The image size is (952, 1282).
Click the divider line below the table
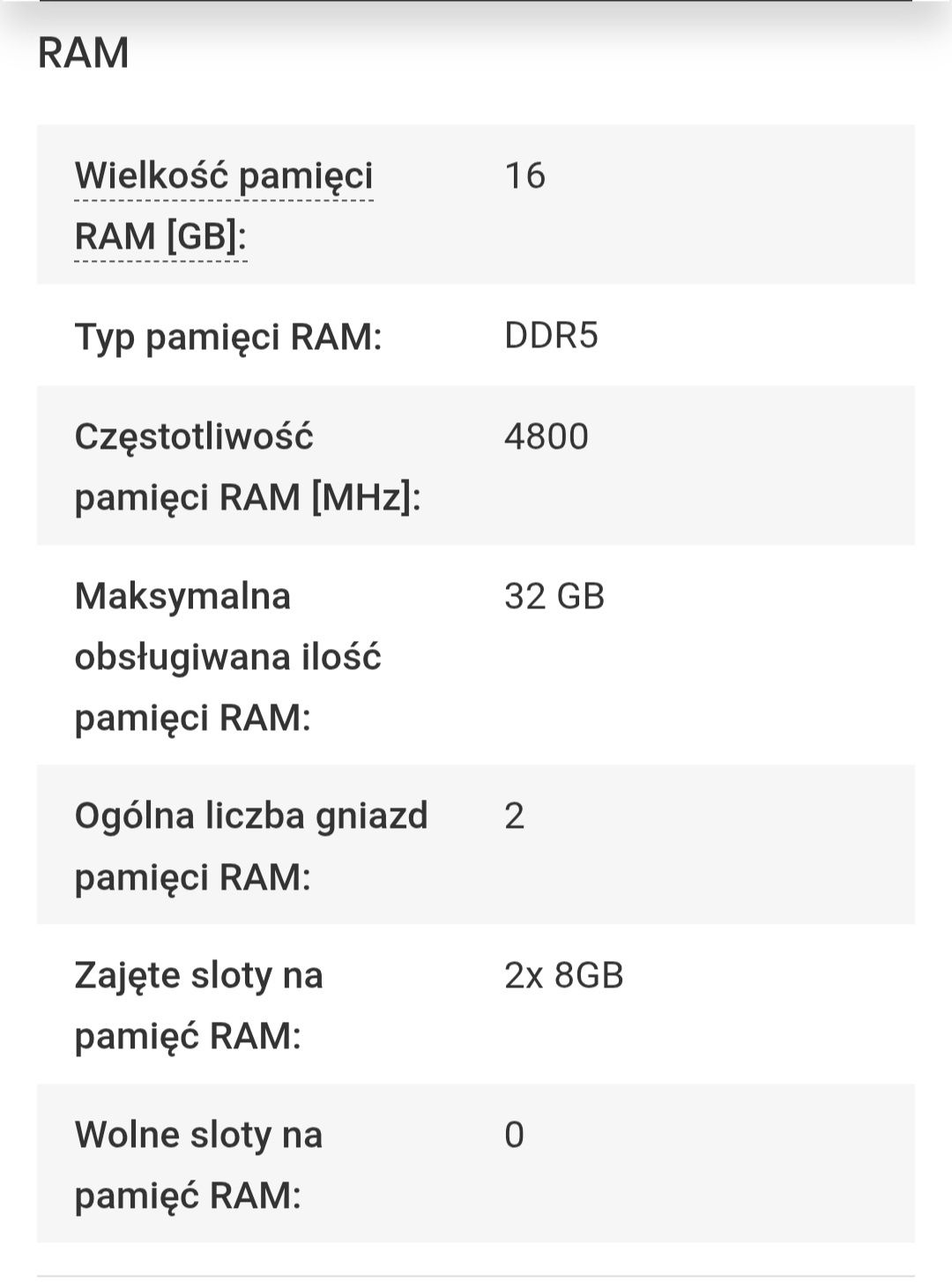click(476, 1276)
